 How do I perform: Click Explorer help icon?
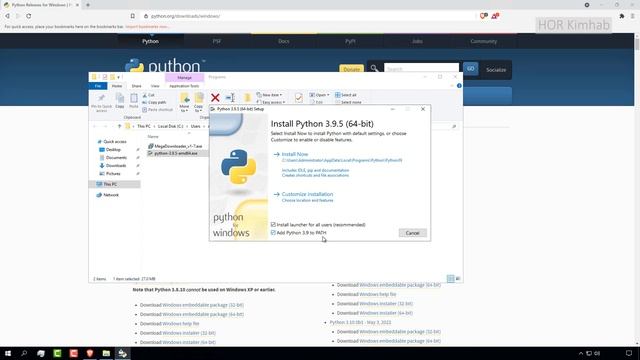click(x=459, y=86)
